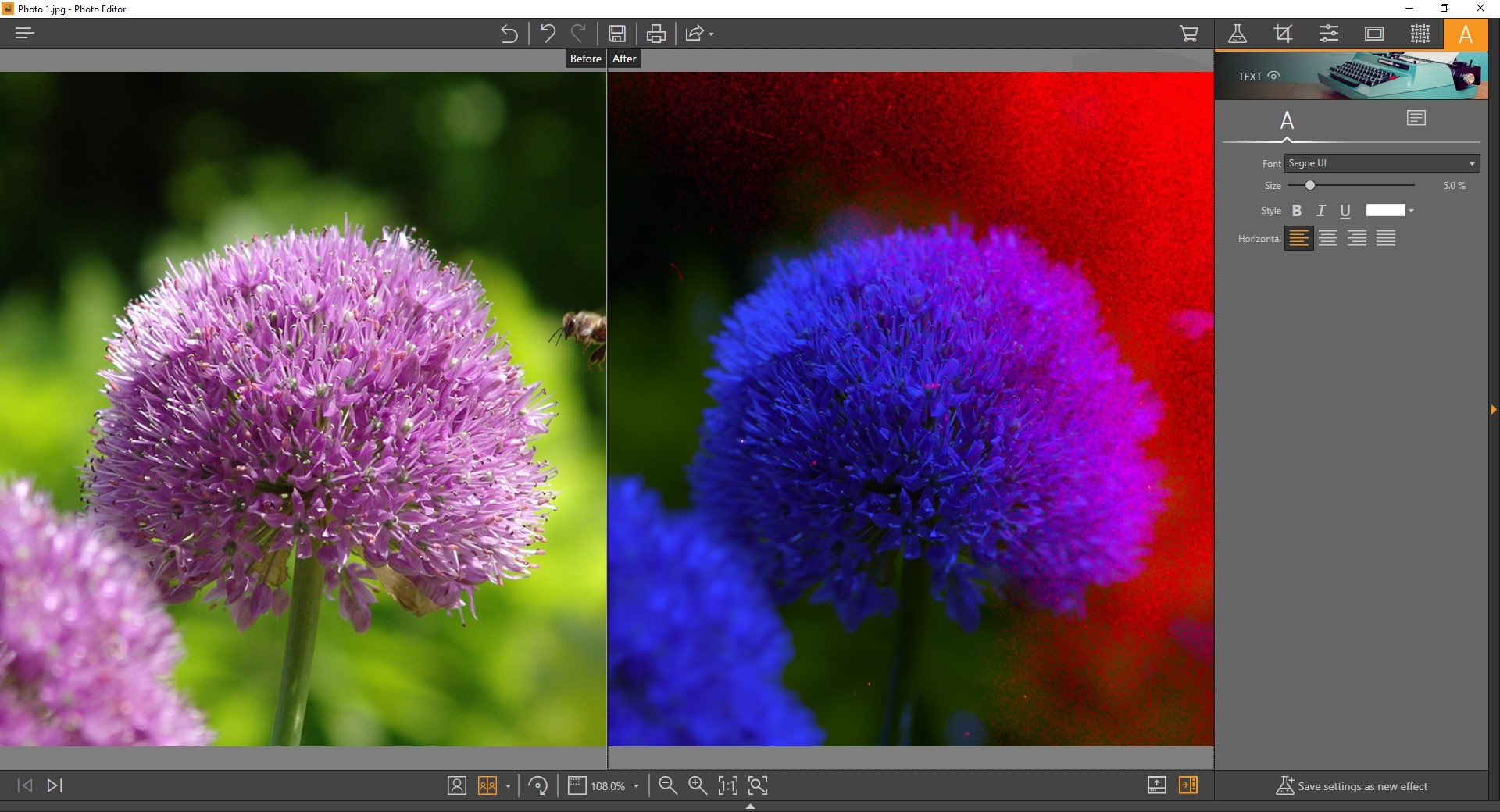Zoom in with the plus magnifier
1500x812 pixels.
pyautogui.click(x=698, y=785)
